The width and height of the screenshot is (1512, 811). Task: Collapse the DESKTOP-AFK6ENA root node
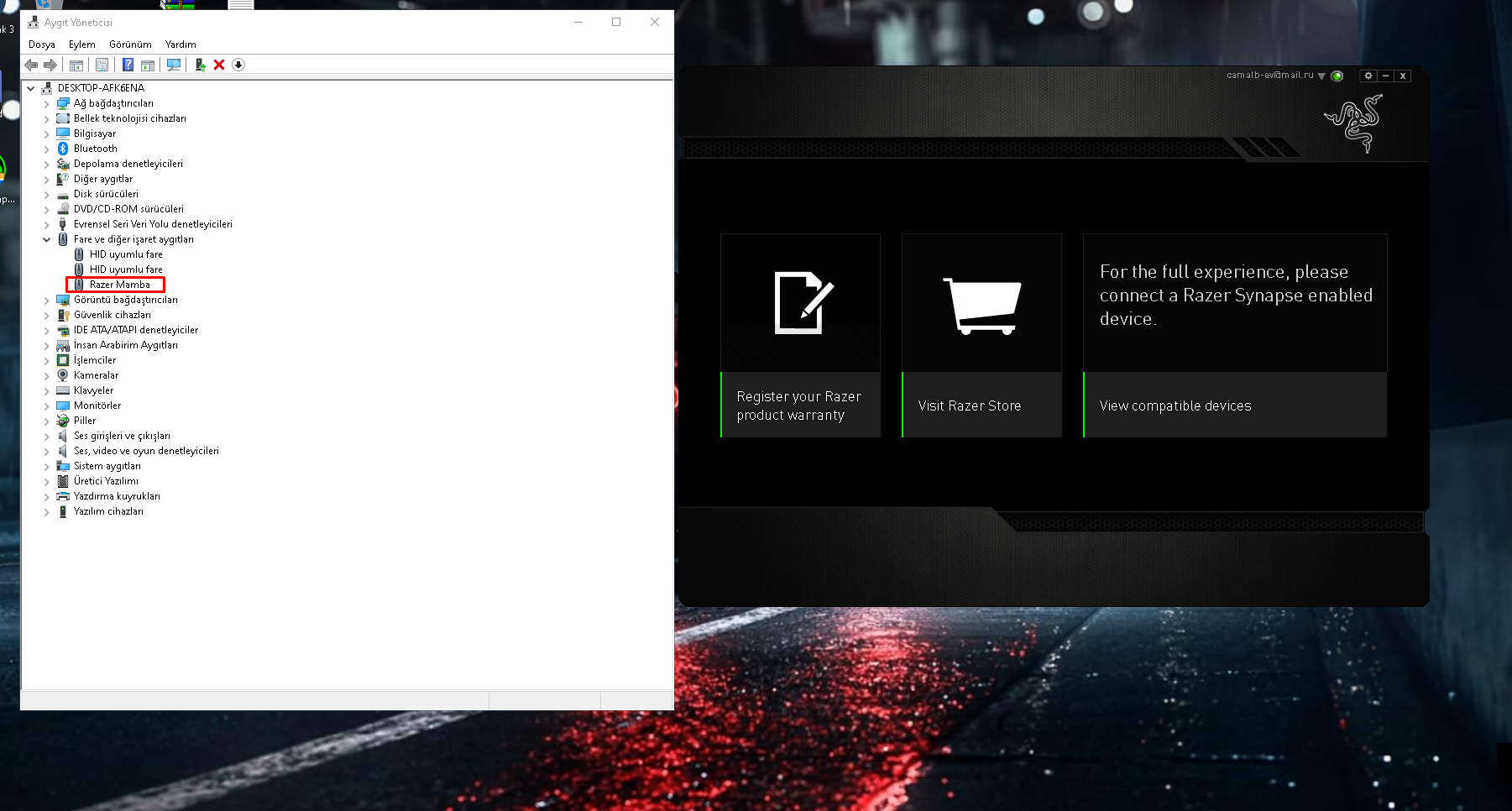[x=31, y=88]
